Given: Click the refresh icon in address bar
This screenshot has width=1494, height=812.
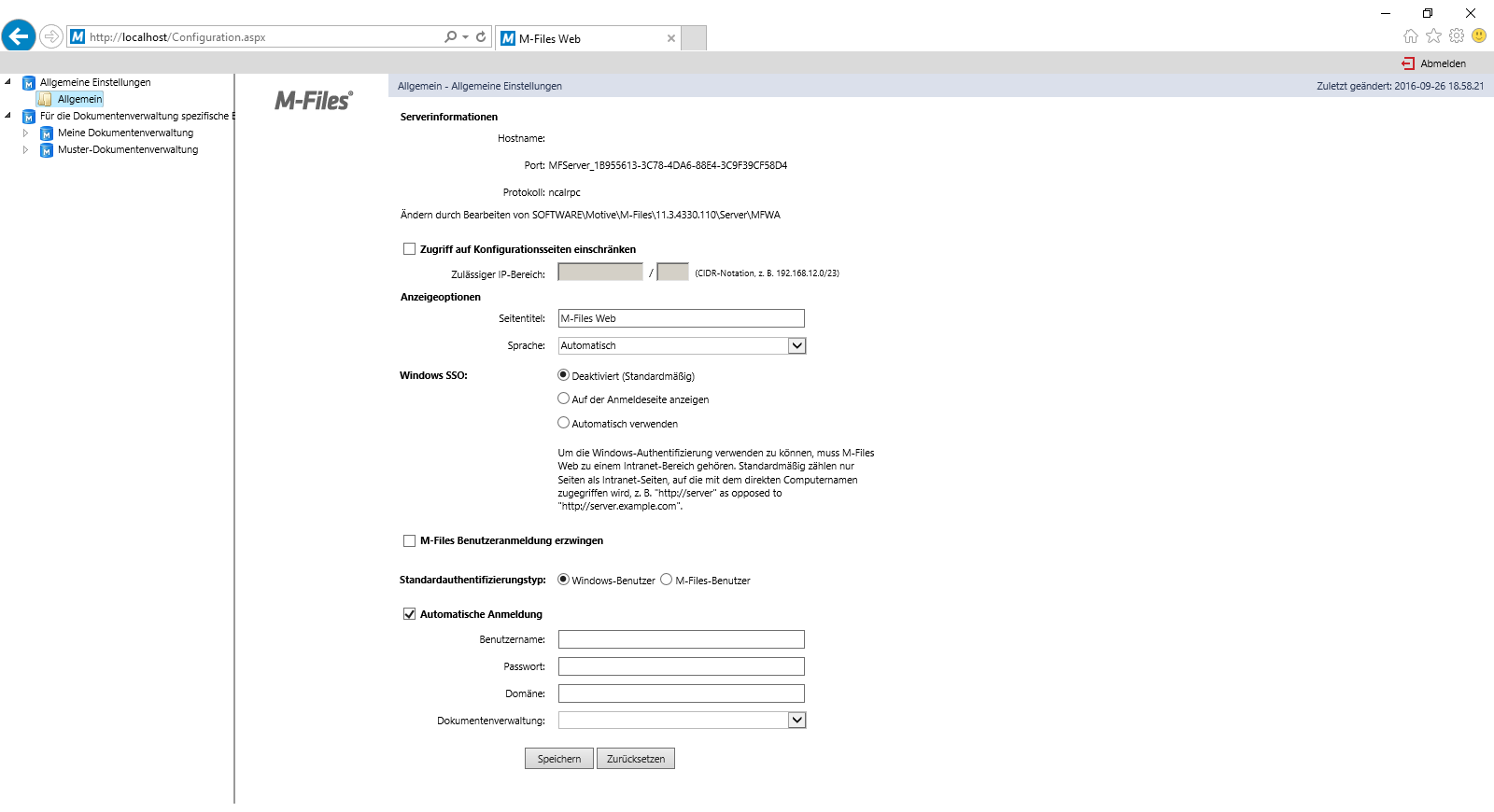Looking at the screenshot, I should (481, 37).
